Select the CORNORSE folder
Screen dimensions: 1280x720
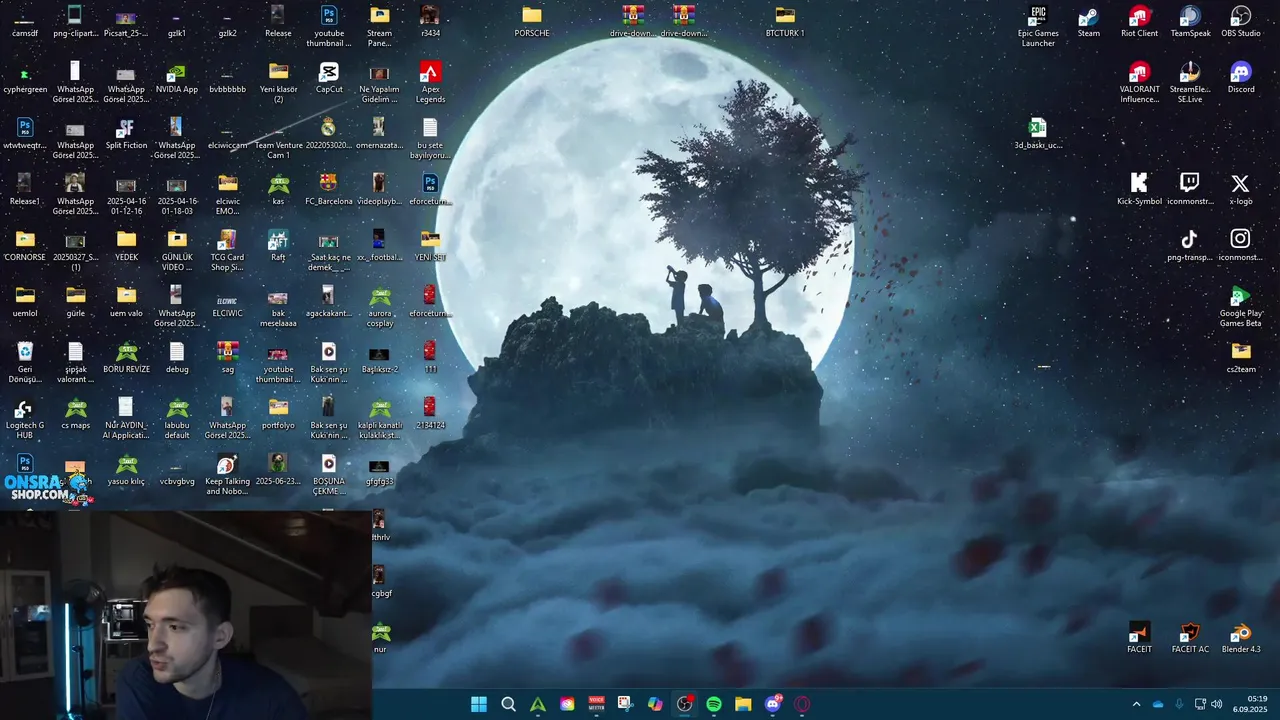[25, 246]
